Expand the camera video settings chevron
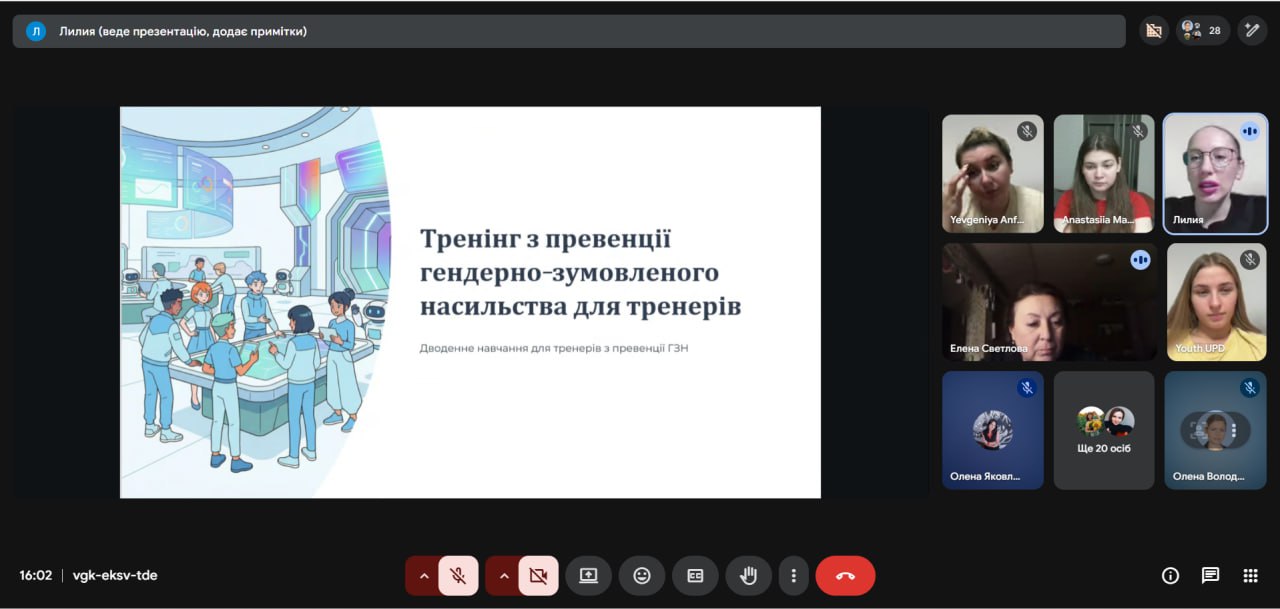Image resolution: width=1280 pixels, height=609 pixels. (503, 576)
